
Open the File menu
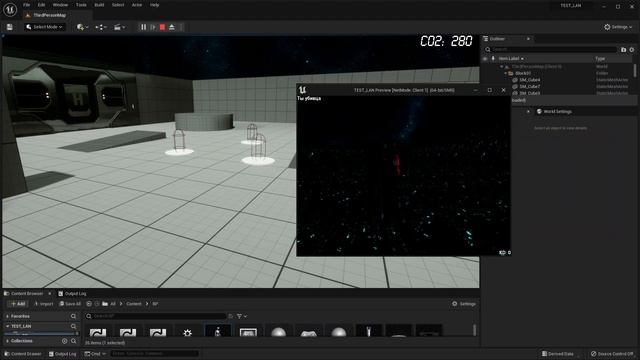click(27, 5)
